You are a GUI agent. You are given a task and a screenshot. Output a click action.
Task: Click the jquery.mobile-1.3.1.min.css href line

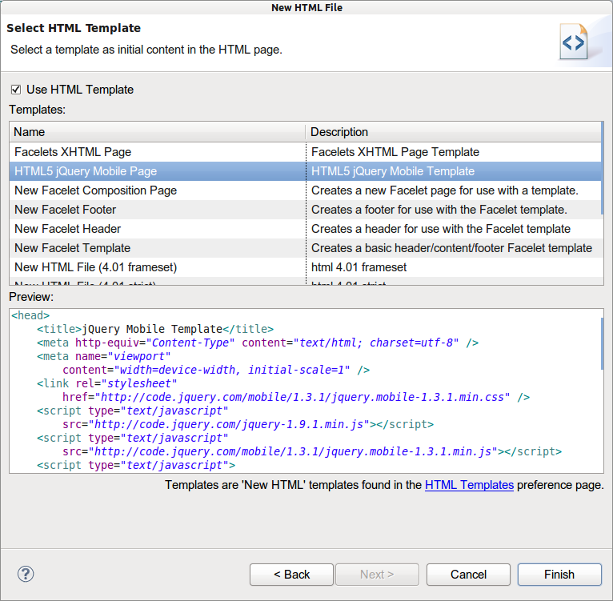296,397
